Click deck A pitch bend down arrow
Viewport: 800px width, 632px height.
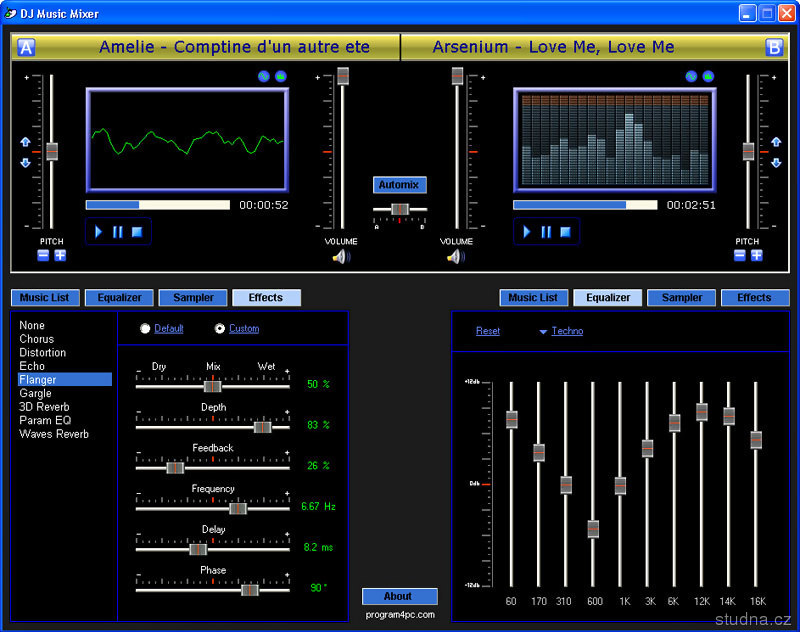tap(25, 163)
